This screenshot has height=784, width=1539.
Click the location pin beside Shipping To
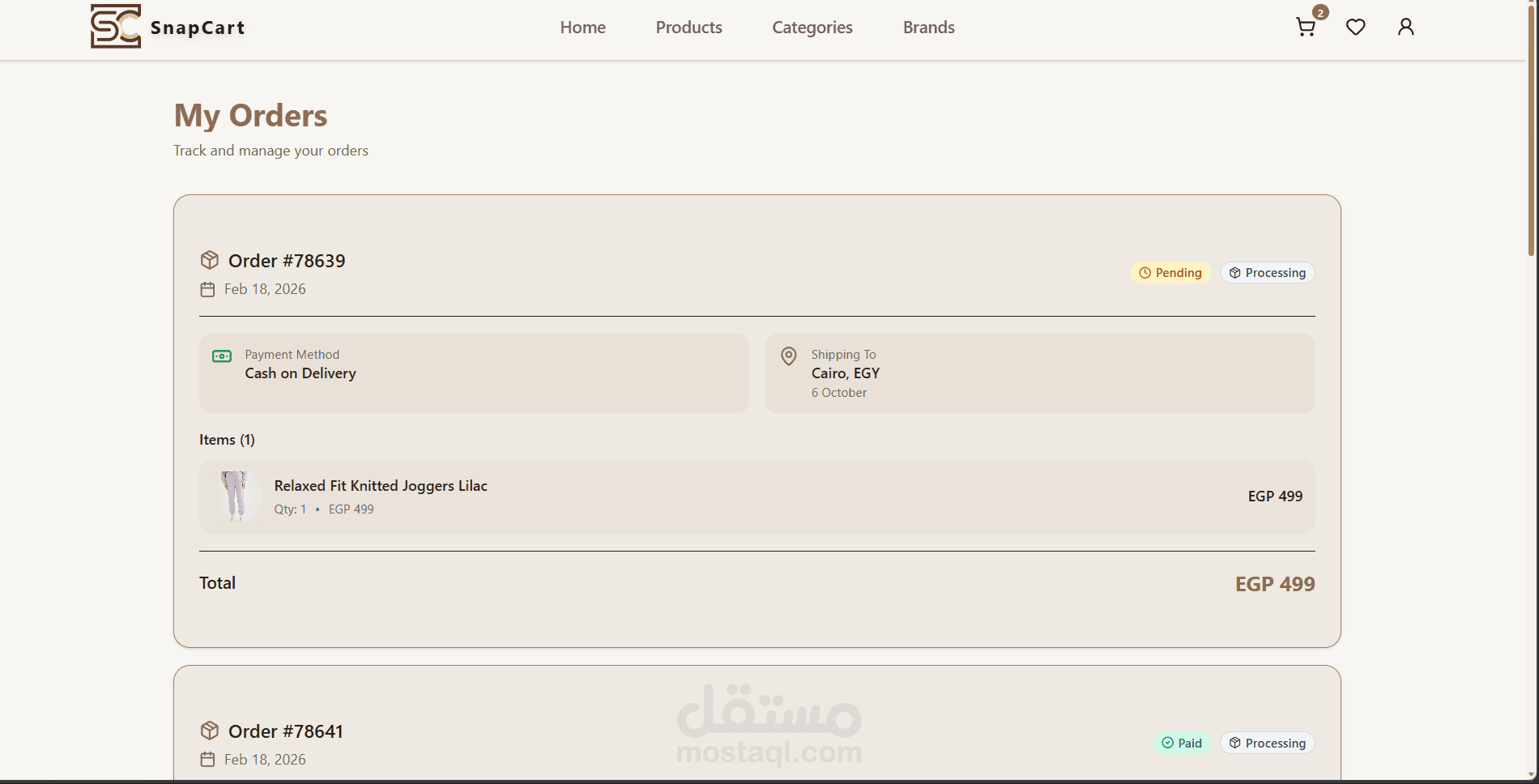[788, 356]
